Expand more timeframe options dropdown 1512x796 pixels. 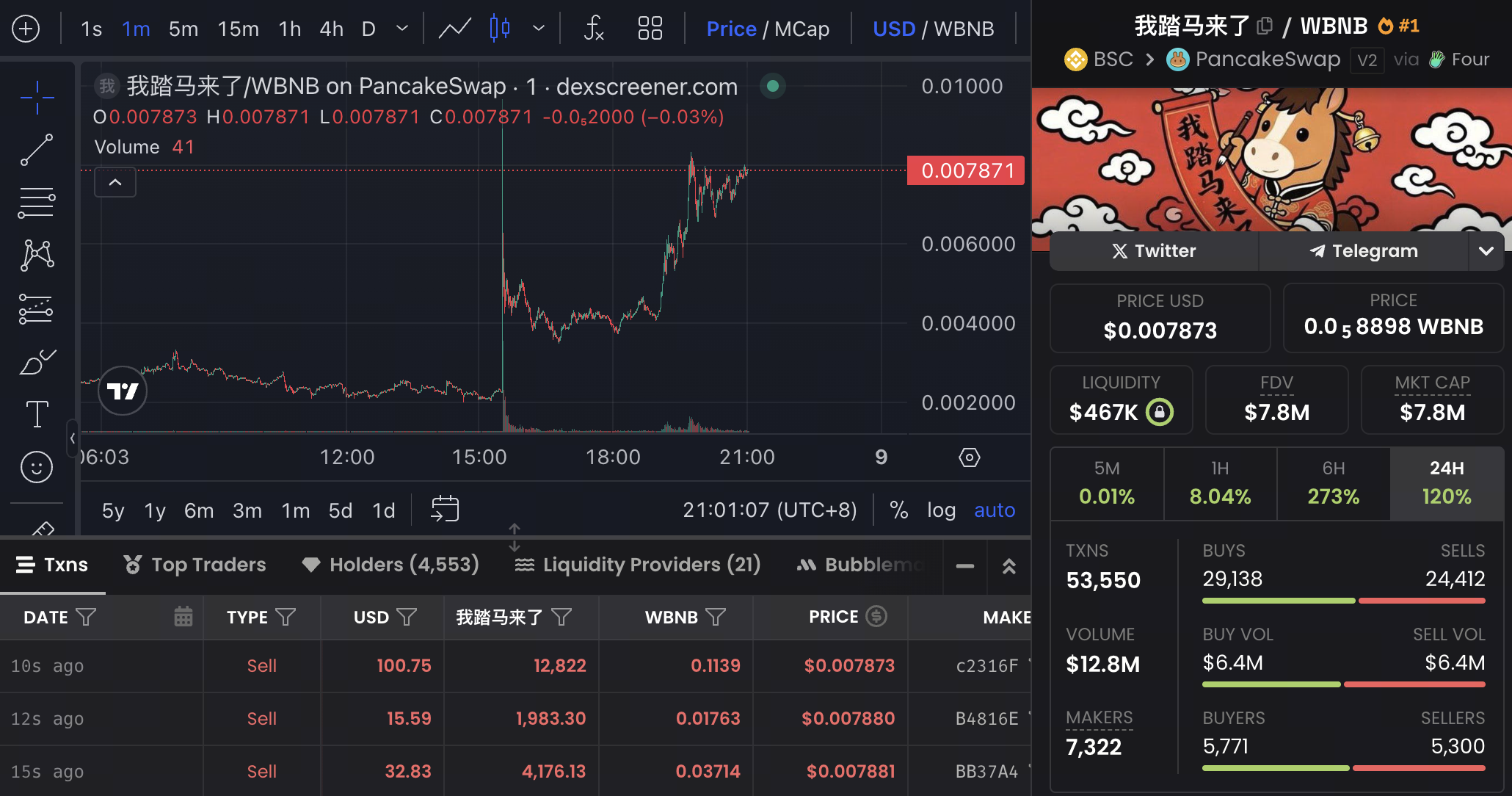pos(401,29)
